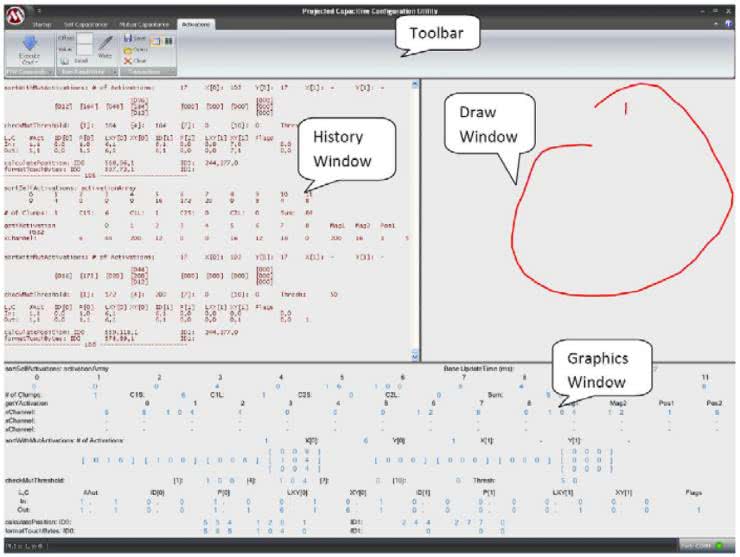This screenshot has width=740, height=557.
Task: Click the Write pen icon
Action: click(105, 43)
